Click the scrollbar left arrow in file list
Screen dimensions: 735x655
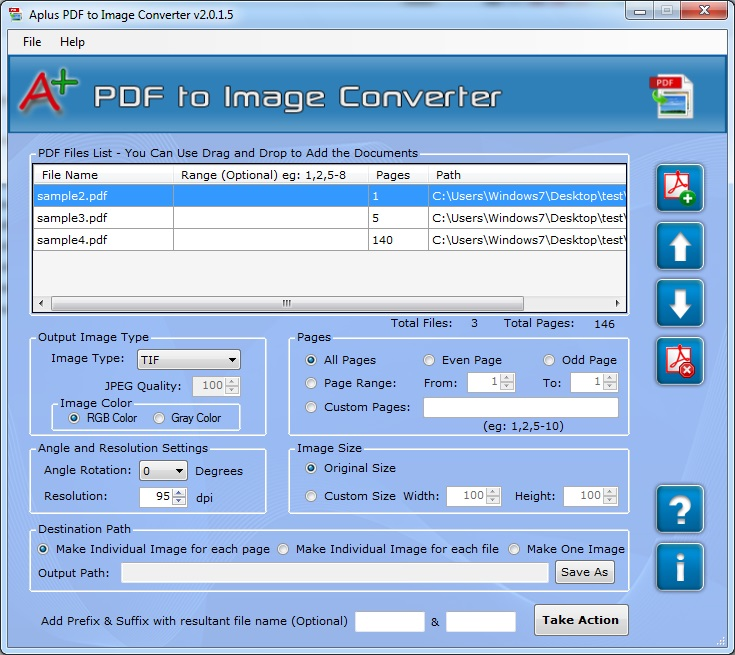41,303
